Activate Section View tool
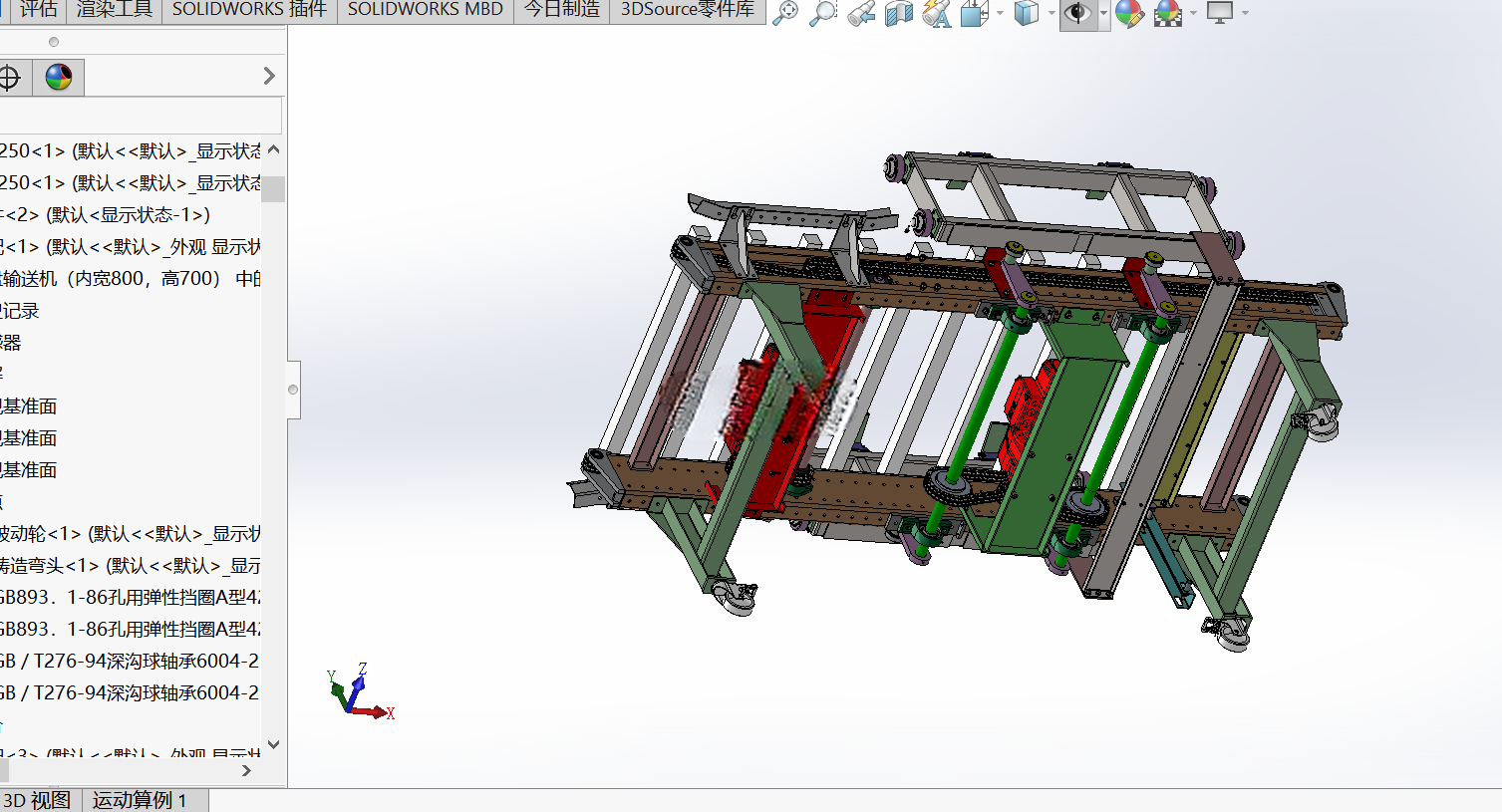Screen dimensions: 1502x812 (899, 13)
